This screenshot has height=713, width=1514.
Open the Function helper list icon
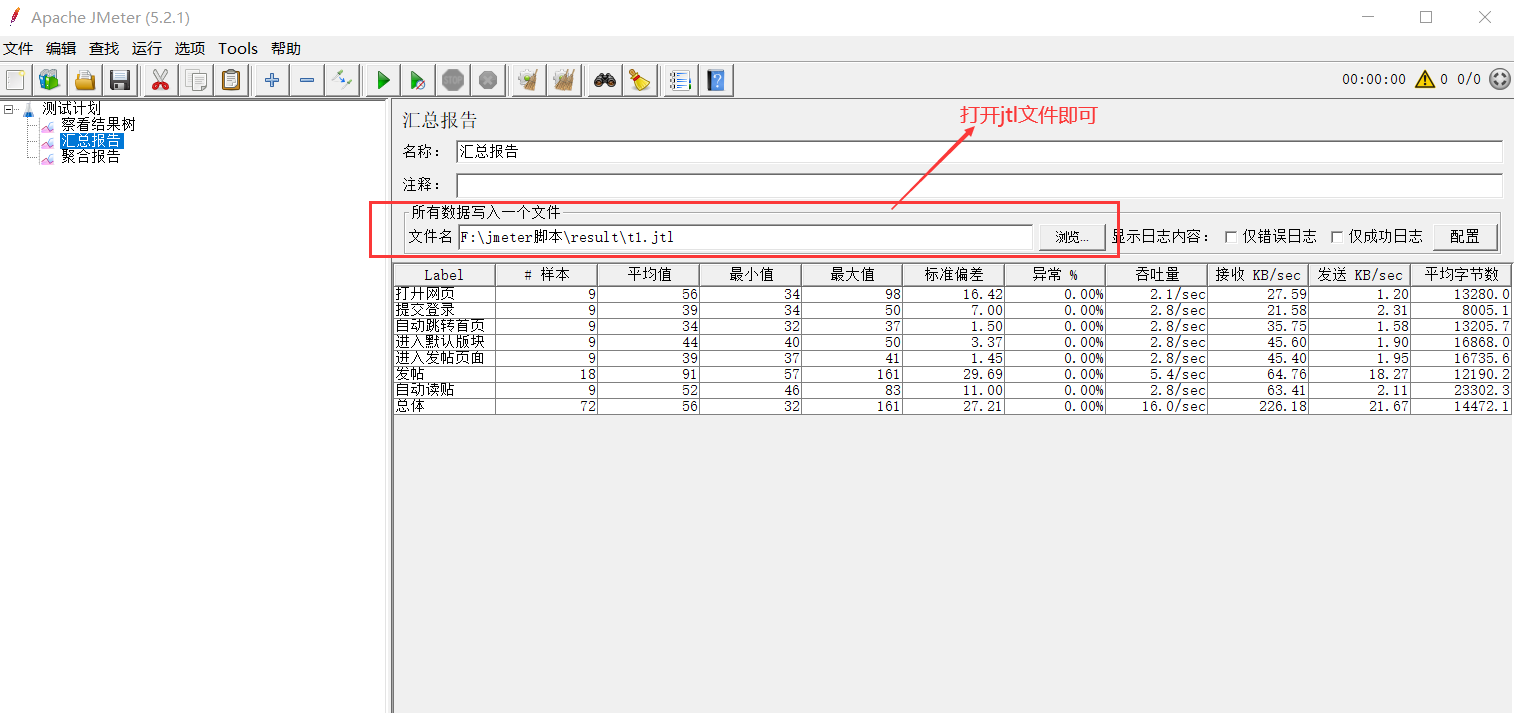tap(680, 80)
